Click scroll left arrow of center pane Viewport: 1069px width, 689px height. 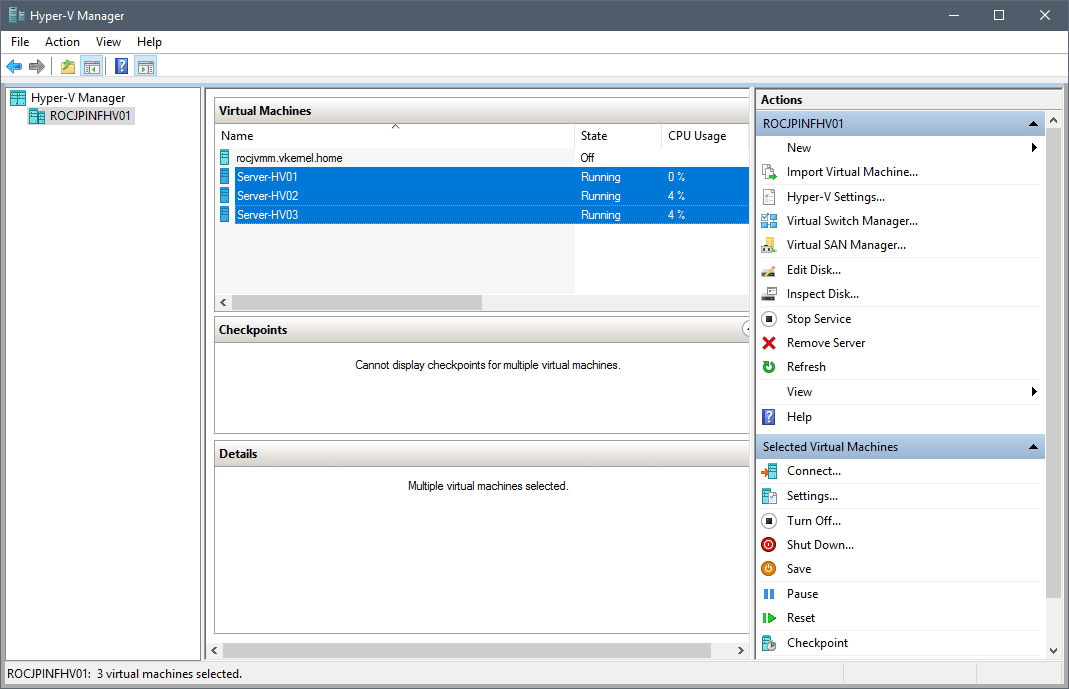pyautogui.click(x=215, y=651)
